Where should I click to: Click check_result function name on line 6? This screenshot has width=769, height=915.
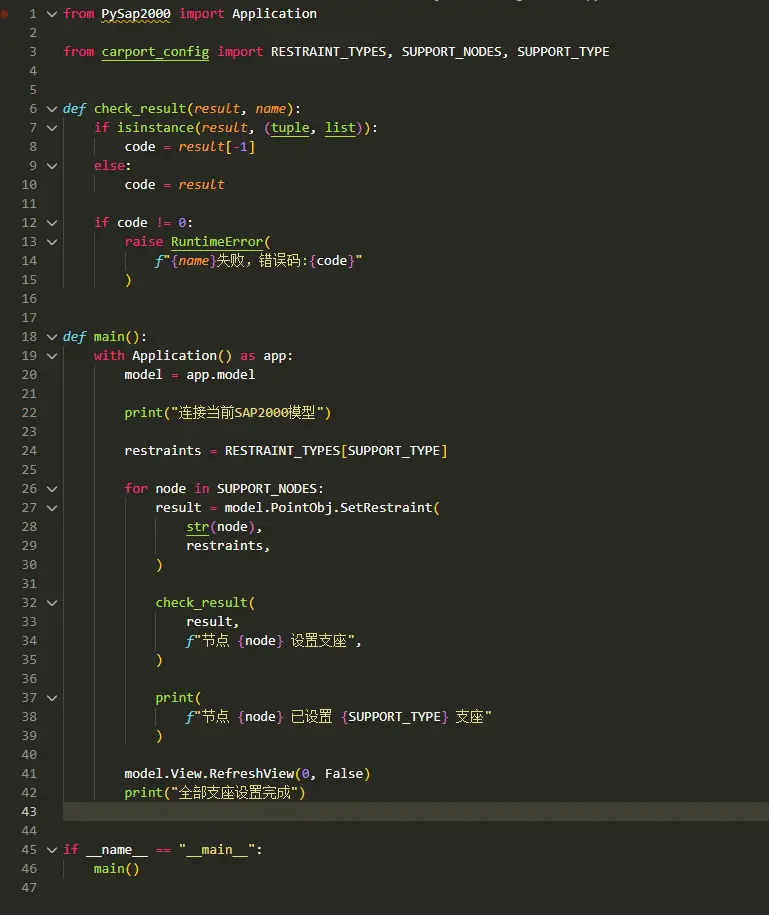click(140, 109)
